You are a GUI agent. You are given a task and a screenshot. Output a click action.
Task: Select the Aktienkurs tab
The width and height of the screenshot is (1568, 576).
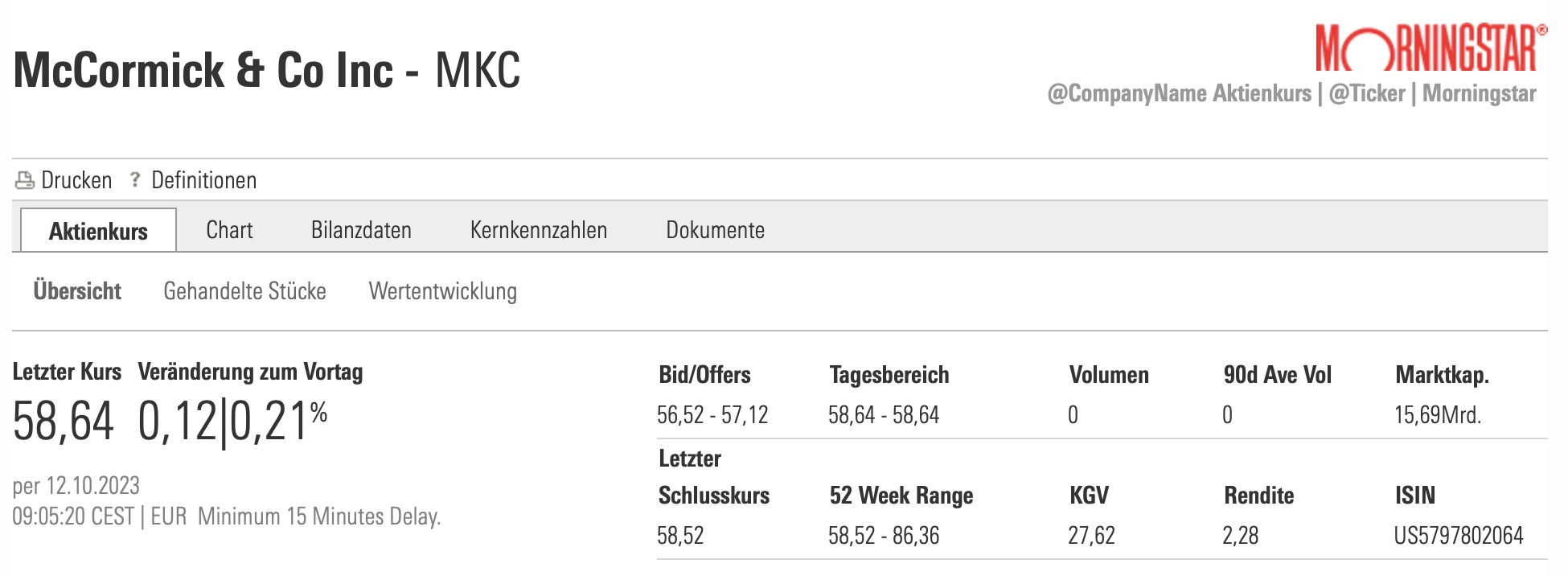(98, 231)
